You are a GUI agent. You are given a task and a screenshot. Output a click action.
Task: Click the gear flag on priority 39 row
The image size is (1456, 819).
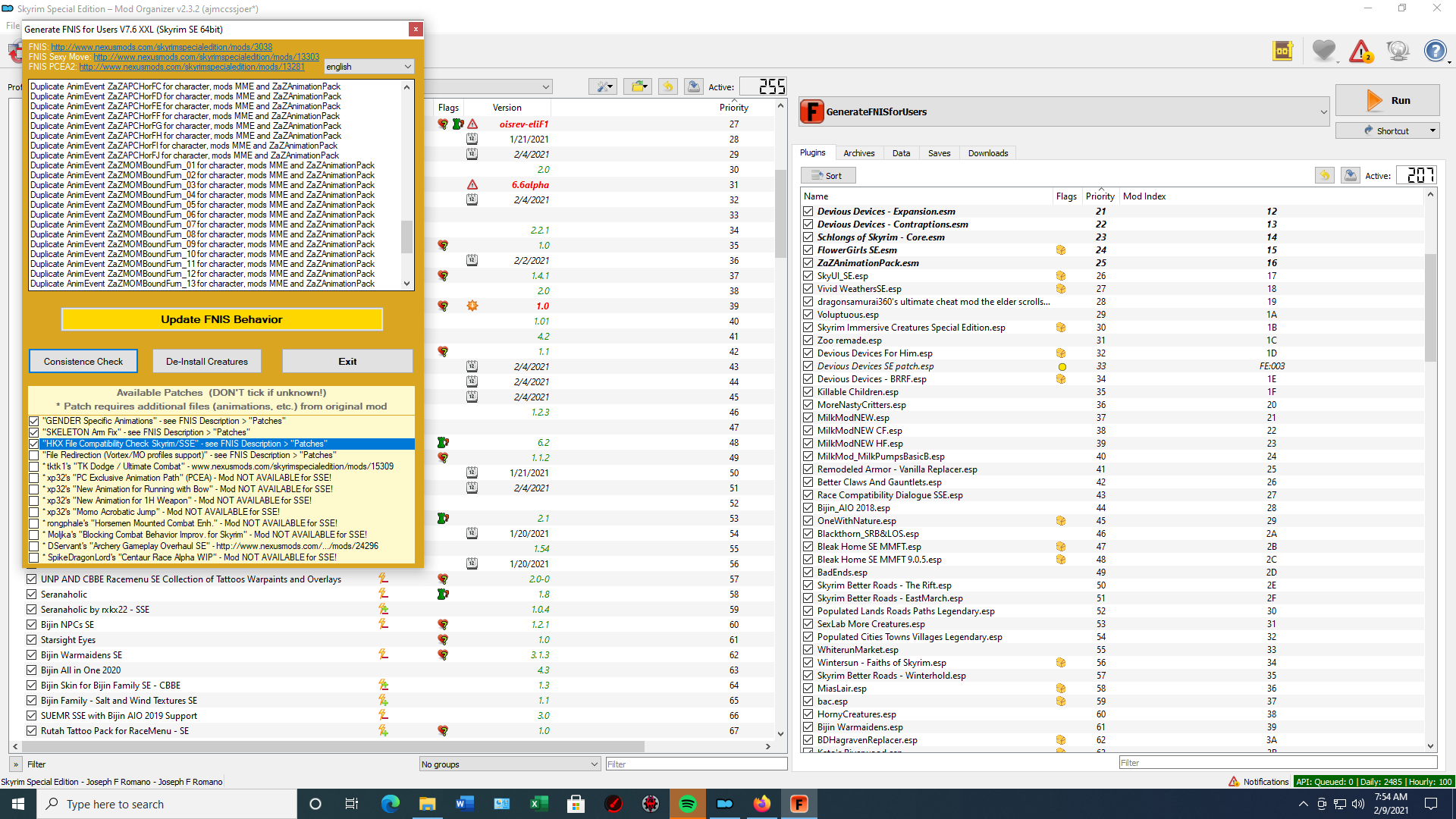click(x=472, y=306)
